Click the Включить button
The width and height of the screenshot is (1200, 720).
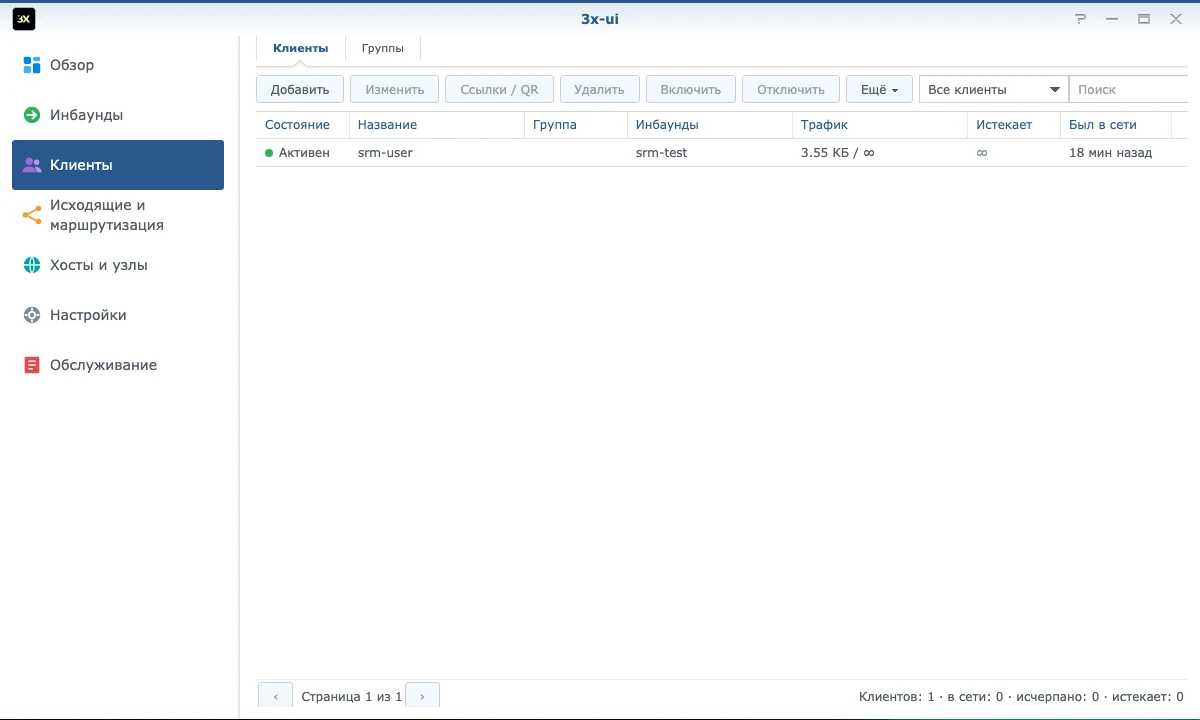[x=691, y=89]
